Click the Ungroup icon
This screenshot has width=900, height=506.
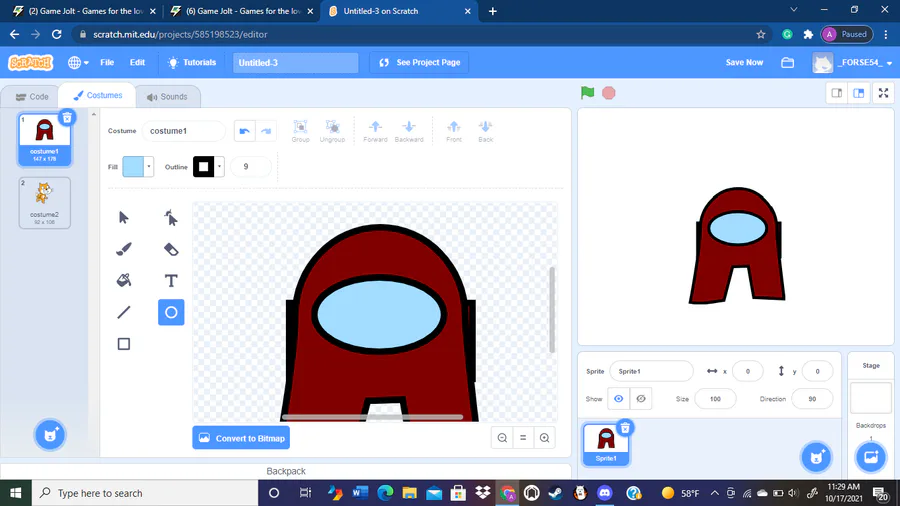332,131
